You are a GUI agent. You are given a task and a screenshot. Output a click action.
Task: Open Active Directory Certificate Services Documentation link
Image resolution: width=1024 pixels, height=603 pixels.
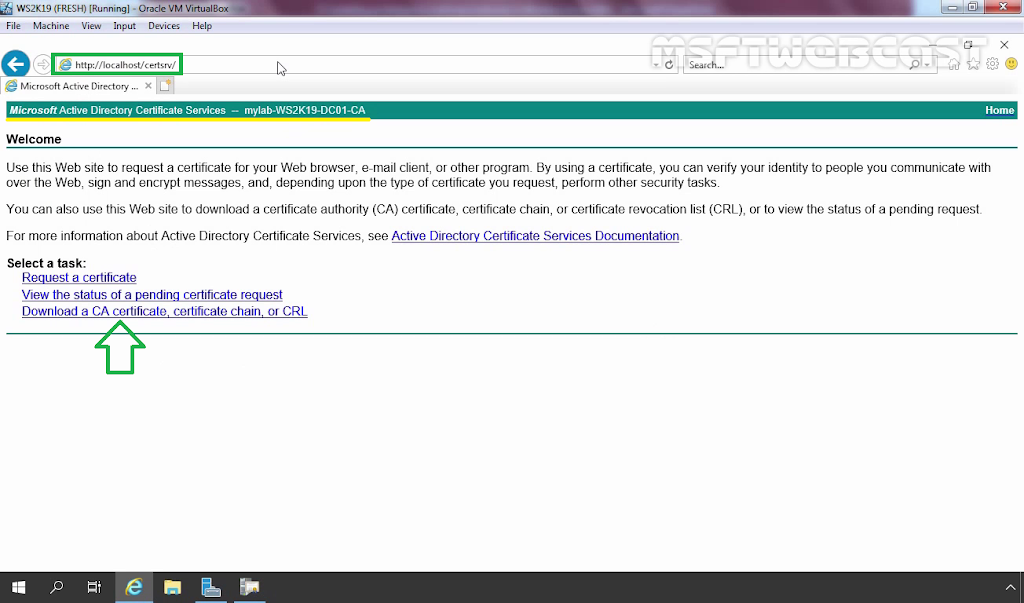coord(535,236)
